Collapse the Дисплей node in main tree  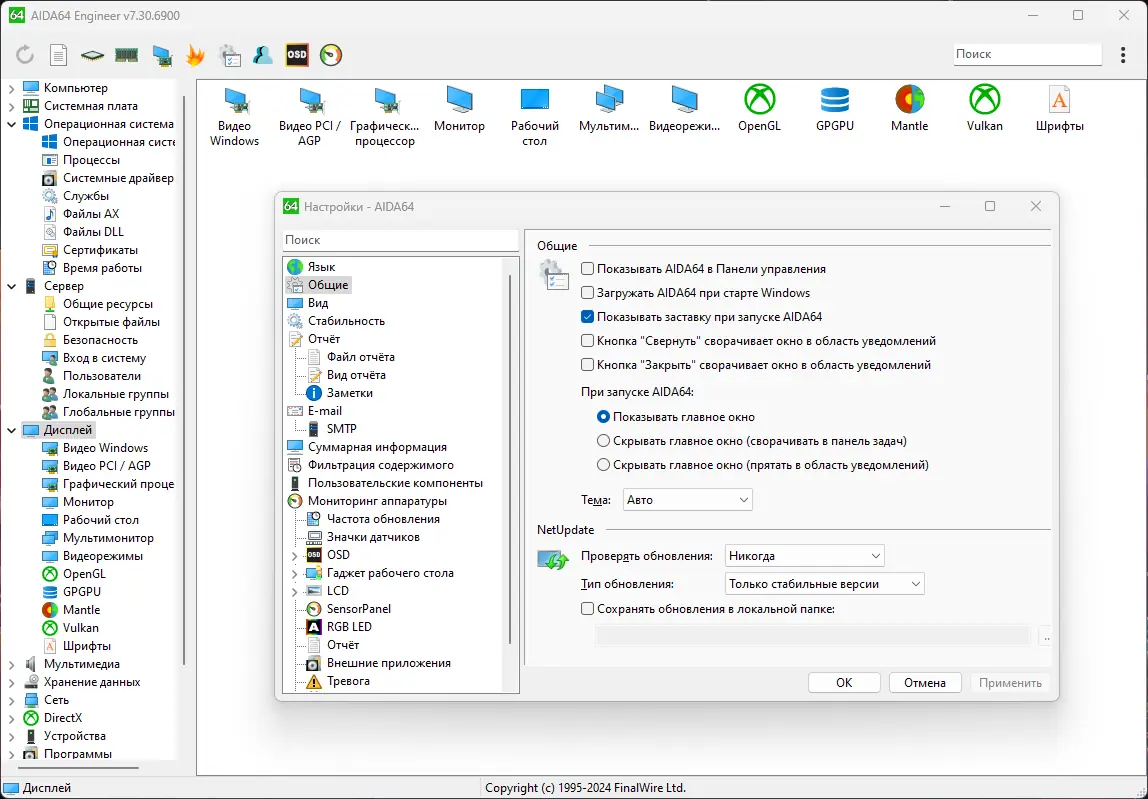(x=11, y=430)
